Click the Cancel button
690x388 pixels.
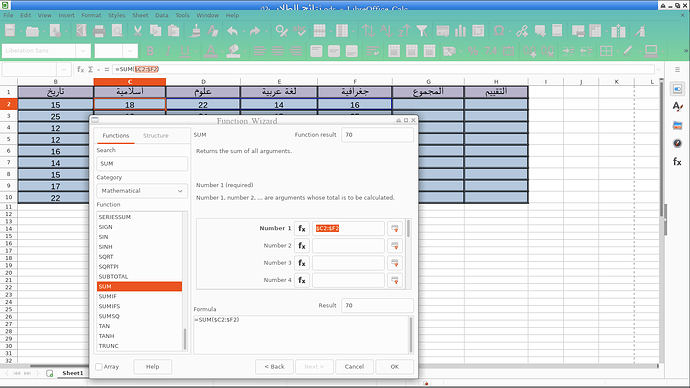click(x=354, y=366)
